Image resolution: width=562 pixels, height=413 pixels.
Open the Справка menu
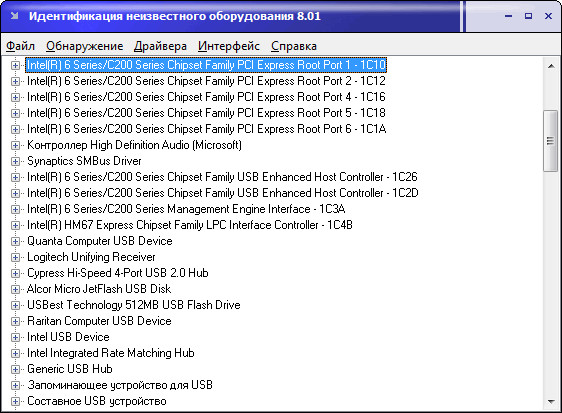click(x=294, y=46)
